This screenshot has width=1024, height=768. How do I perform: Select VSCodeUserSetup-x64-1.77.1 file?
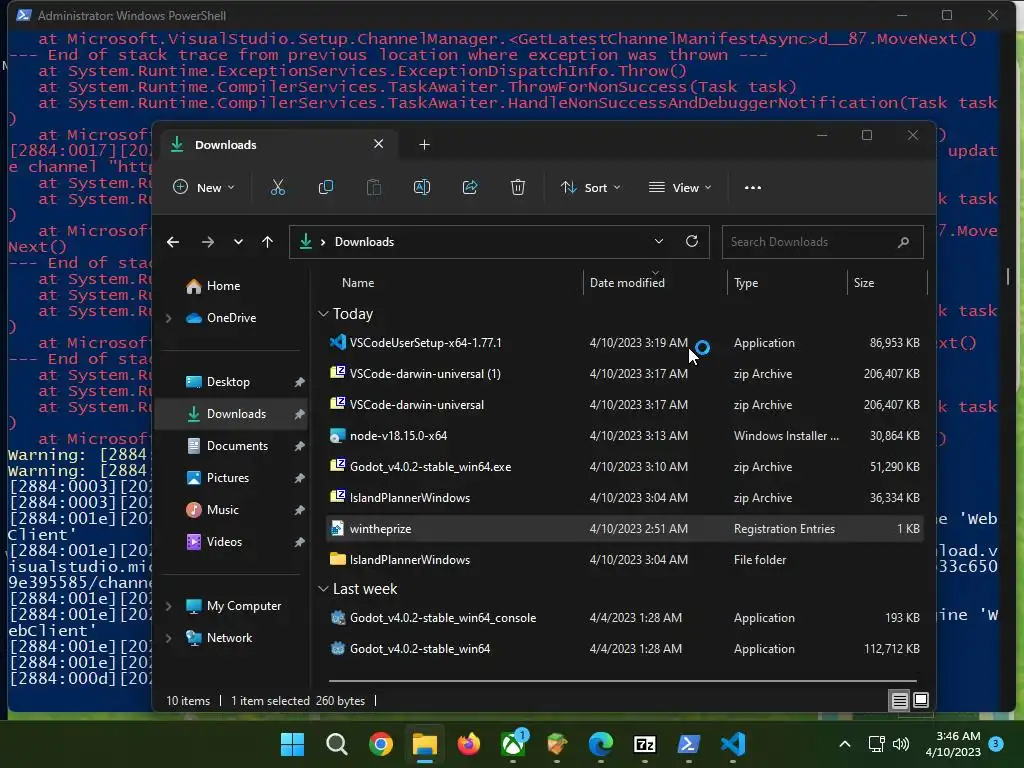click(x=624, y=343)
